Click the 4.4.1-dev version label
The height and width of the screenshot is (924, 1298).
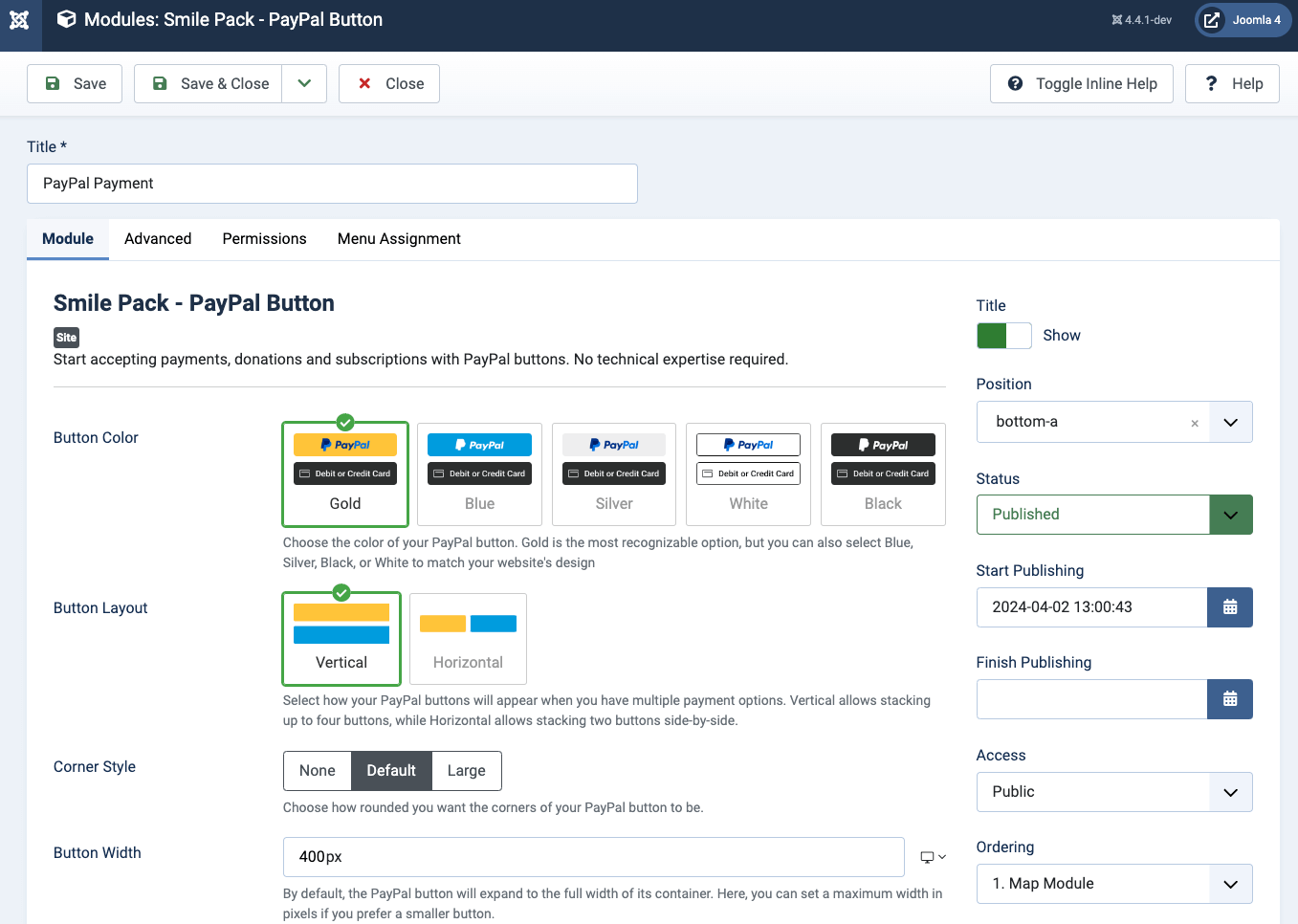(1141, 20)
